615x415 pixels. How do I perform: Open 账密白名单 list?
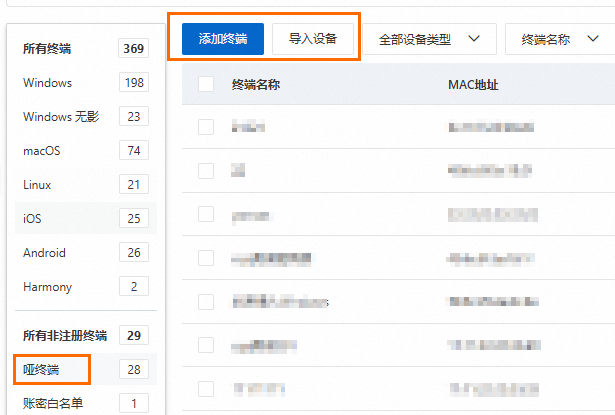click(x=54, y=404)
